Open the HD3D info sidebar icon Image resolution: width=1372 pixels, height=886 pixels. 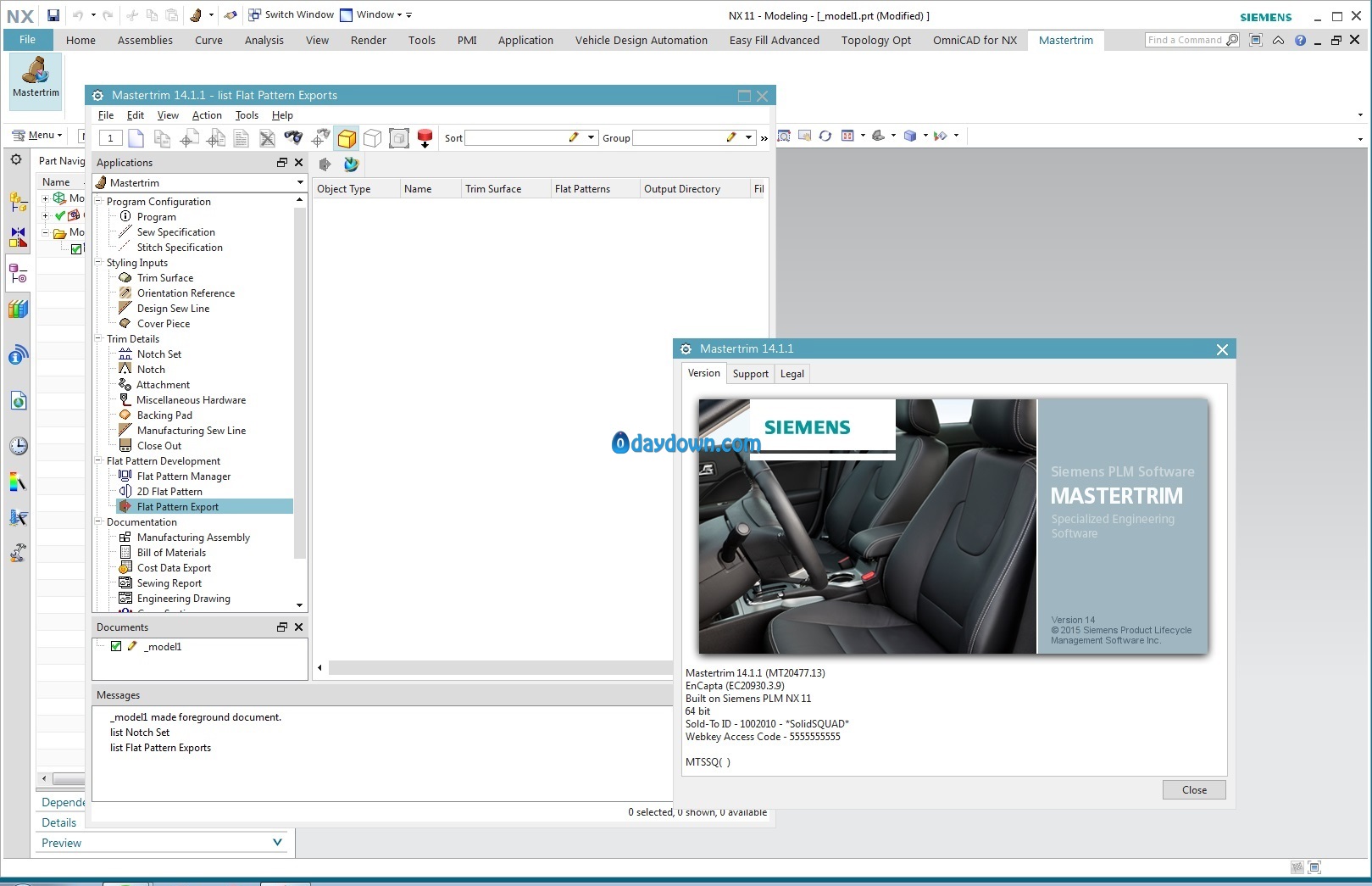[x=18, y=355]
